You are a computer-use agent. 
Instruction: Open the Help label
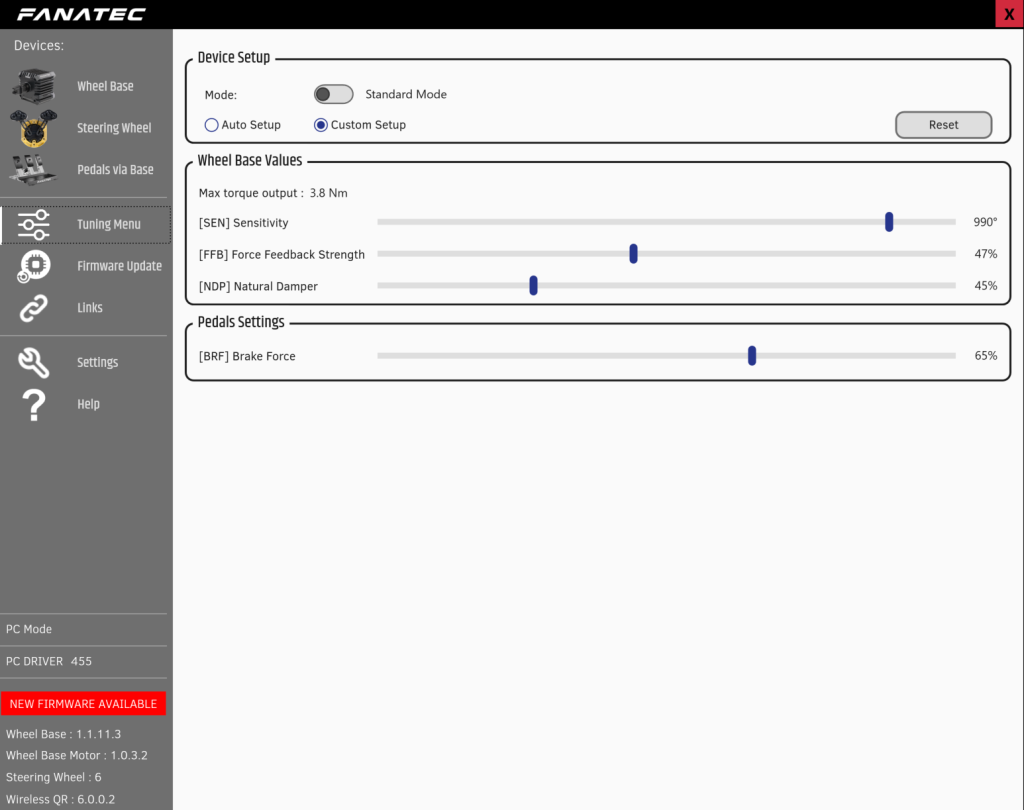coord(89,404)
